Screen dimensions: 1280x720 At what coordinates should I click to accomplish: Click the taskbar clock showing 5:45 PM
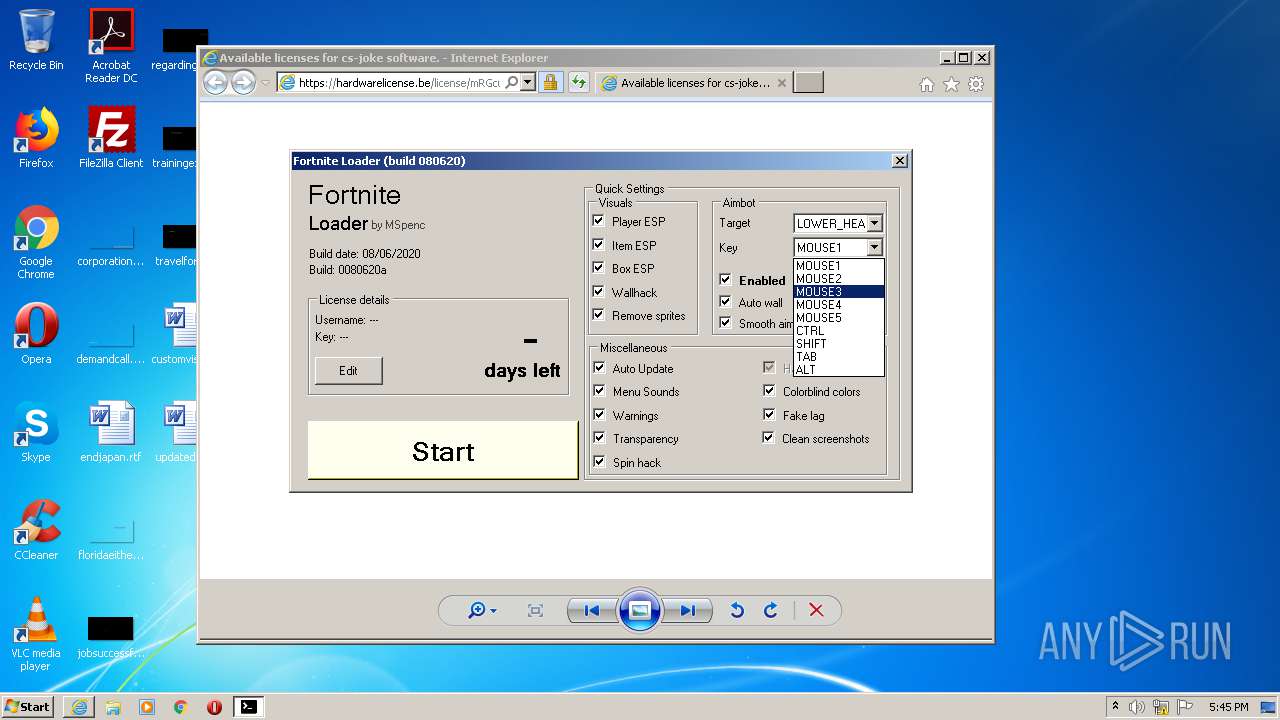[x=1228, y=707]
